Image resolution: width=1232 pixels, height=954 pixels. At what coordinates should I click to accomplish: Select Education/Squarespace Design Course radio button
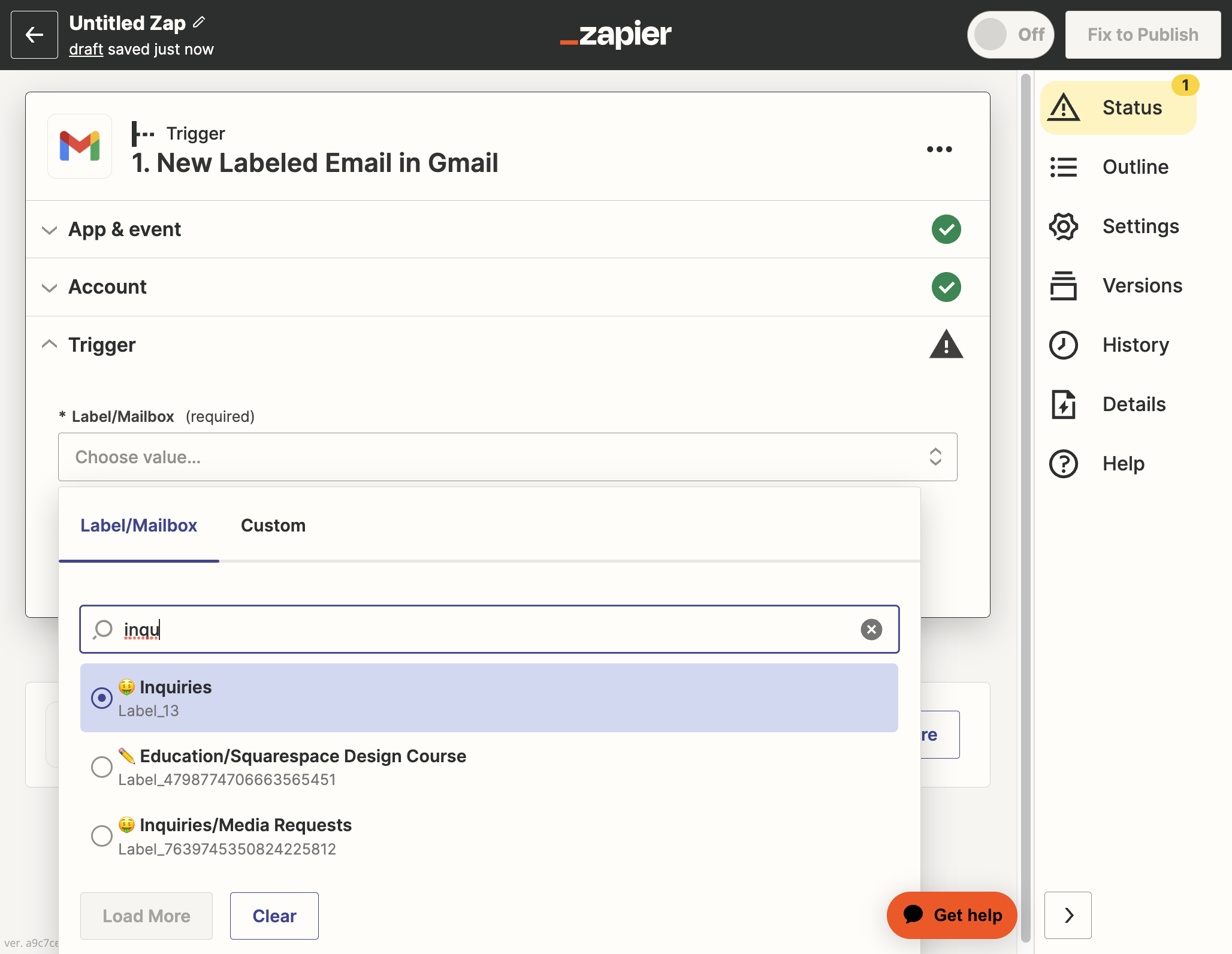click(x=101, y=766)
